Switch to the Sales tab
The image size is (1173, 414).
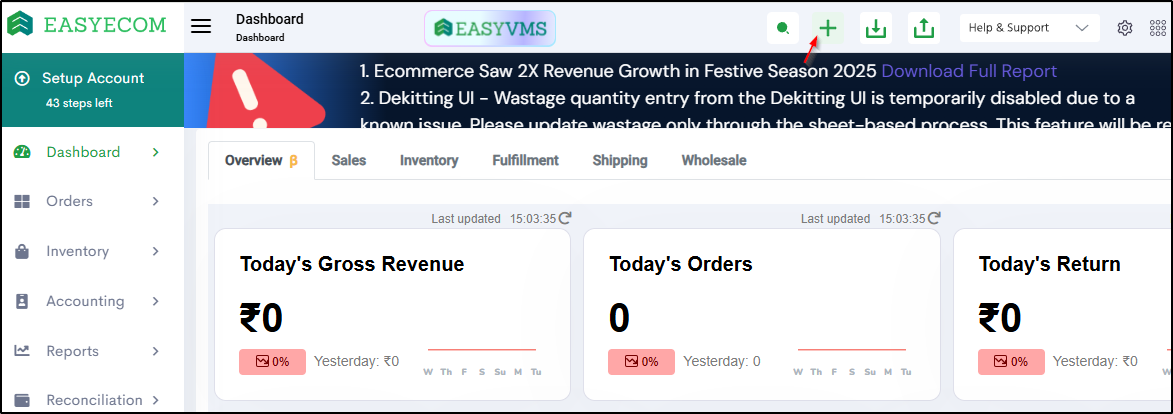click(x=349, y=160)
